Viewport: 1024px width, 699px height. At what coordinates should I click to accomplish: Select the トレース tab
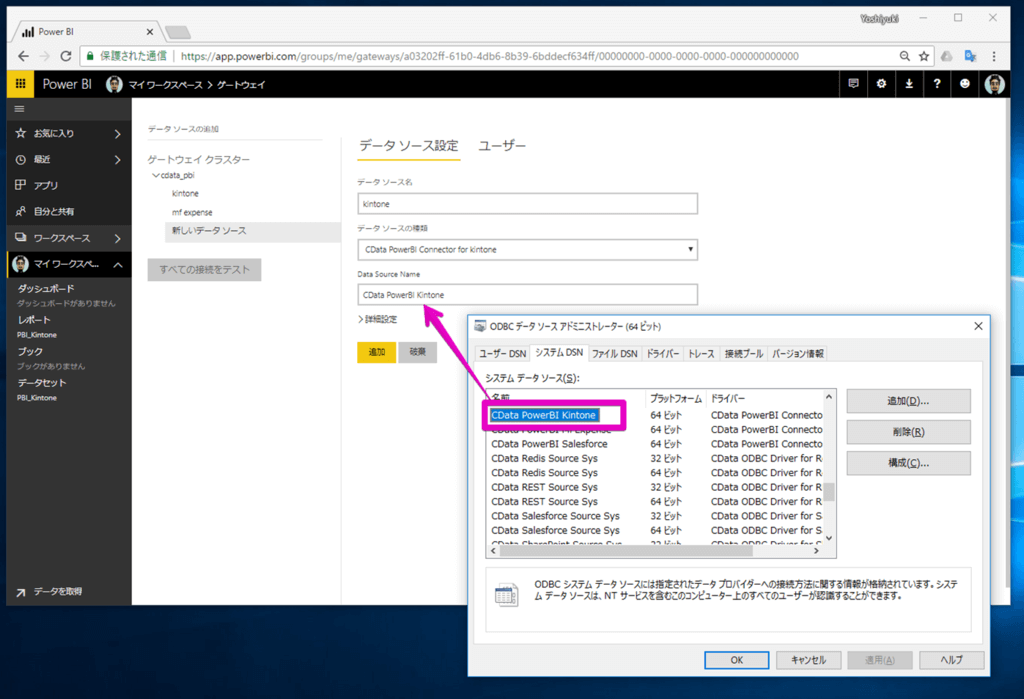coord(701,353)
